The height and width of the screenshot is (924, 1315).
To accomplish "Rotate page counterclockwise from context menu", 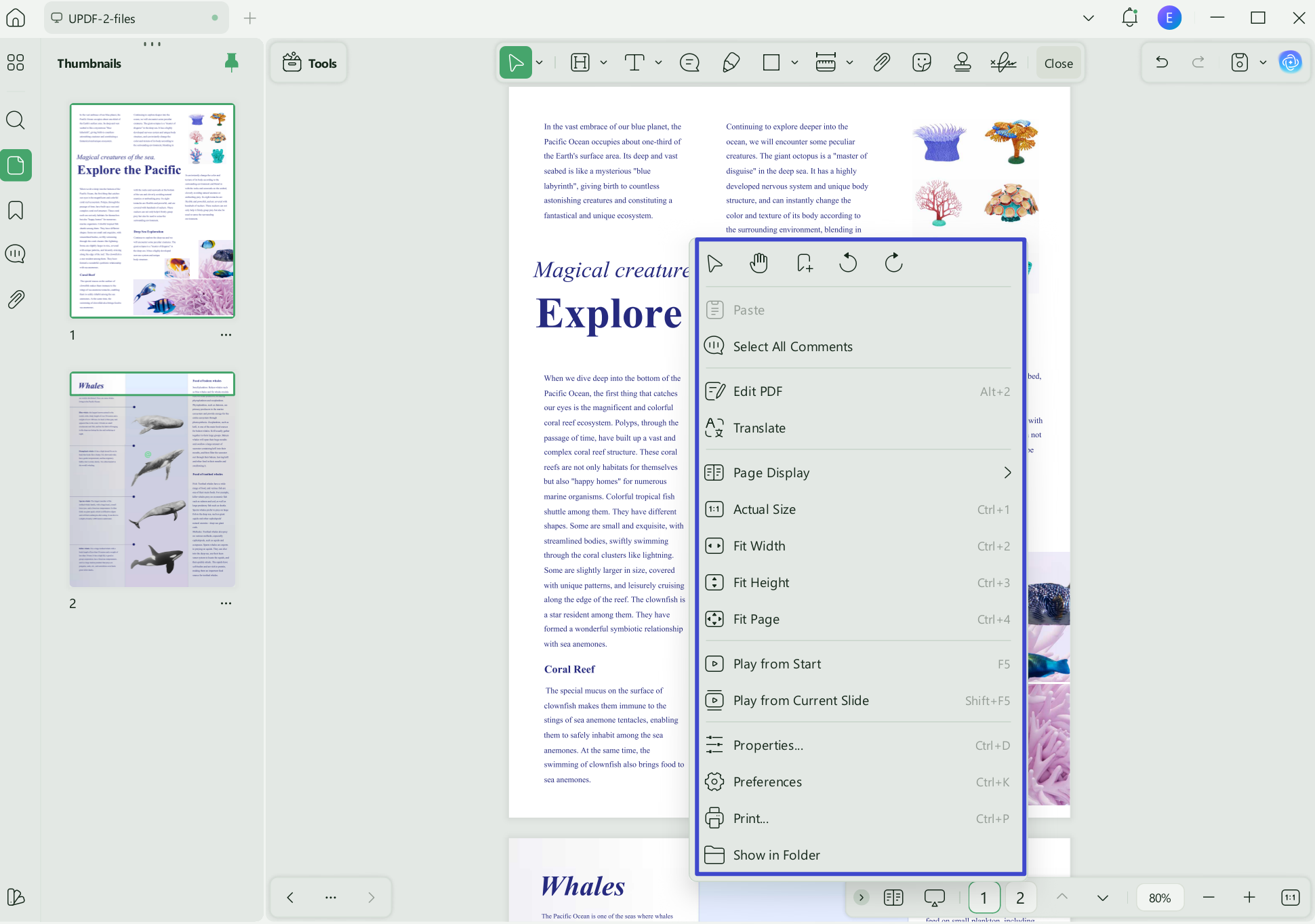I will click(848, 263).
